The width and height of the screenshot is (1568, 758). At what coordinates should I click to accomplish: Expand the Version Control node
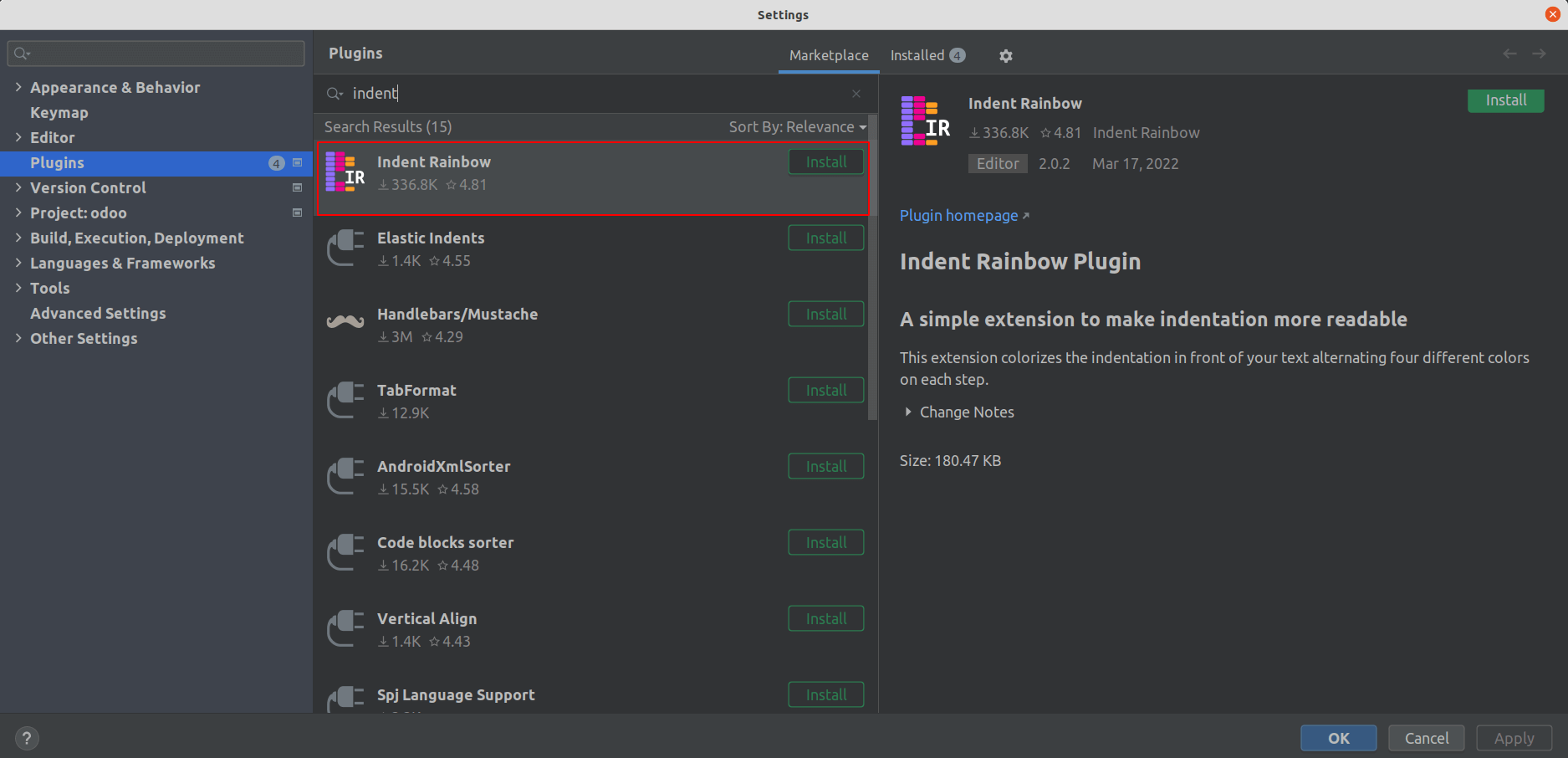pos(18,187)
